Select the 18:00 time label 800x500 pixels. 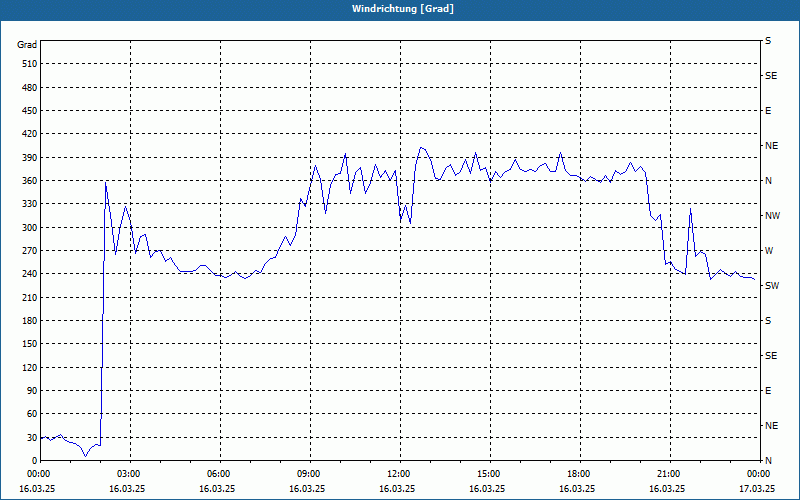[577, 474]
